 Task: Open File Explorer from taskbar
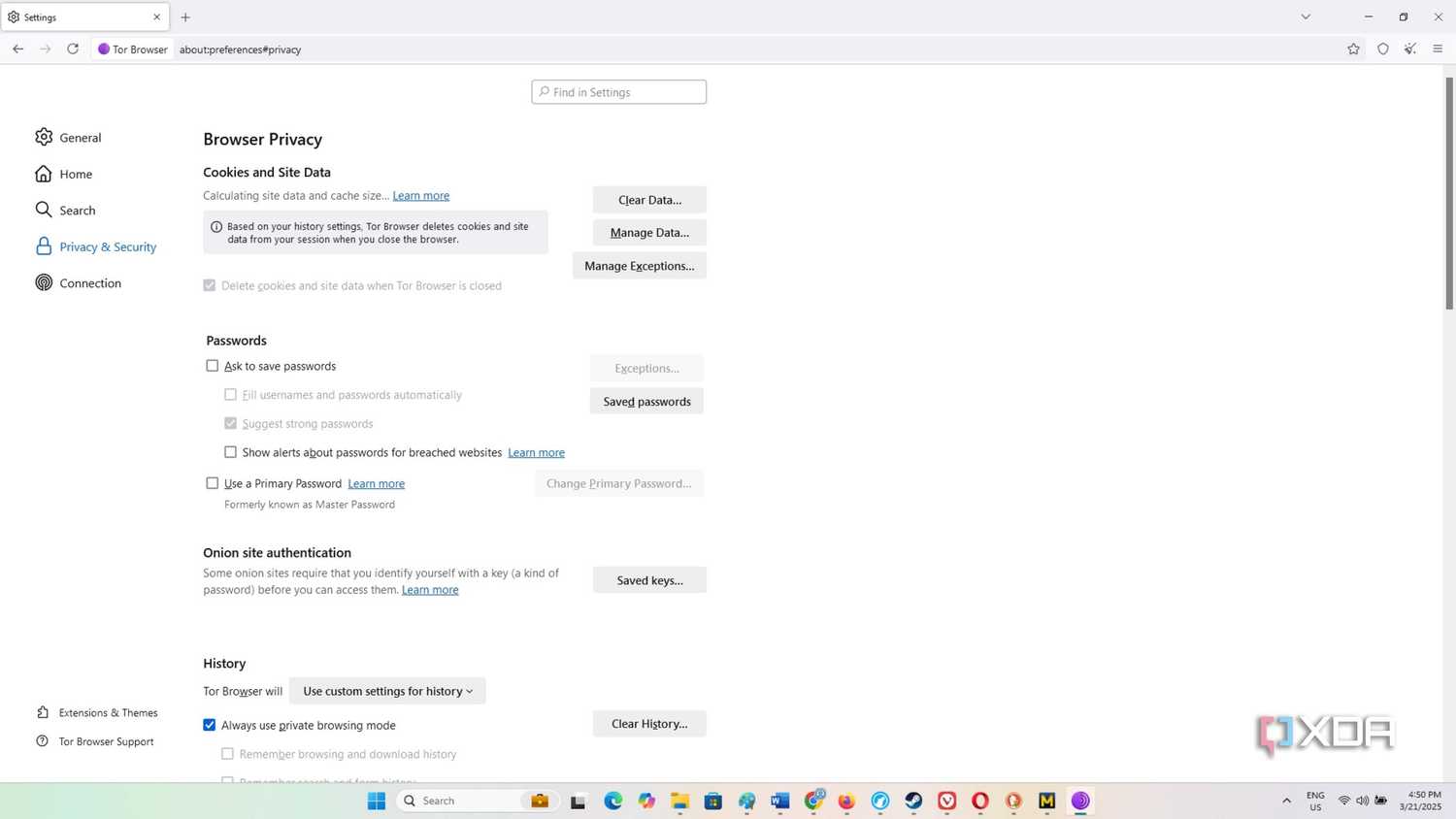pos(679,801)
